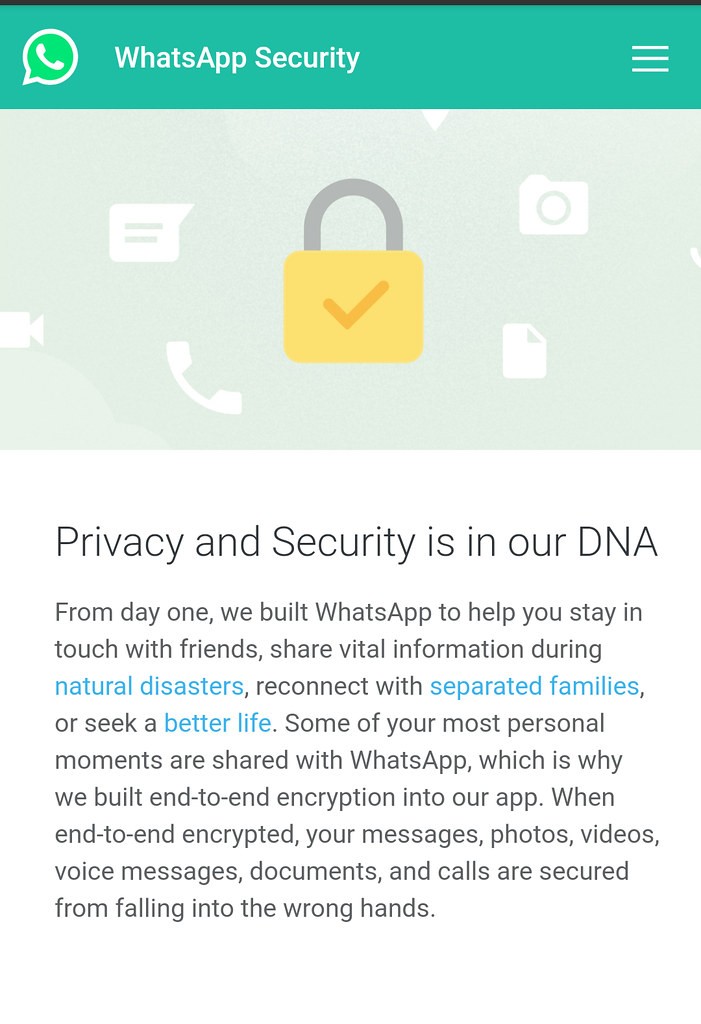This screenshot has width=701, height=1024.
Task: Click the document file icon
Action: pyautogui.click(x=524, y=351)
